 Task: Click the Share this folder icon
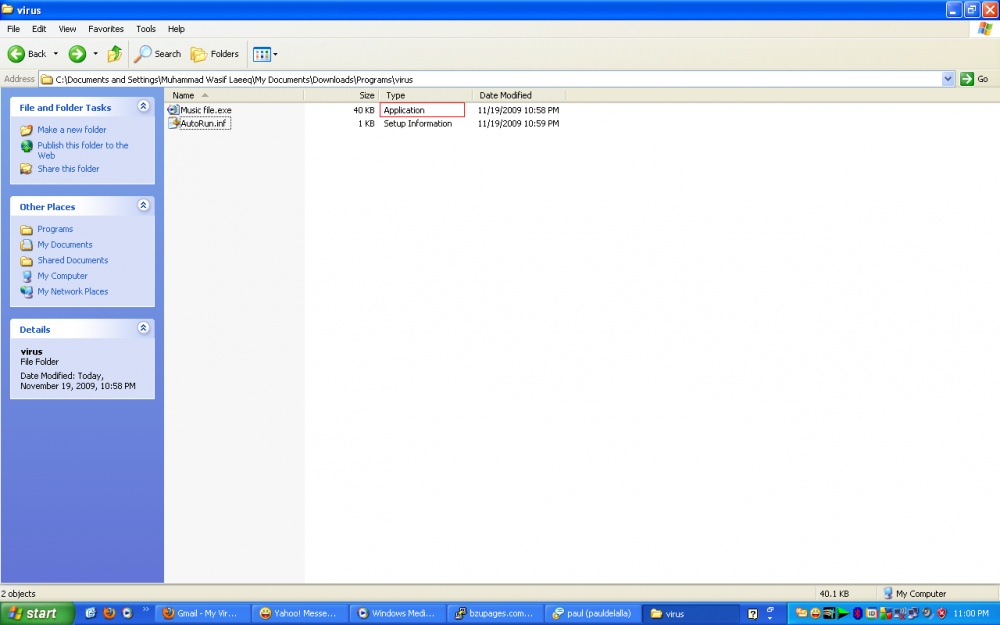(26, 169)
